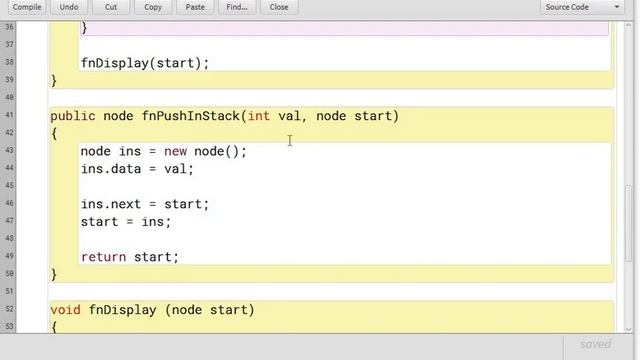
Task: Click the Close button in toolbar
Action: point(279,7)
